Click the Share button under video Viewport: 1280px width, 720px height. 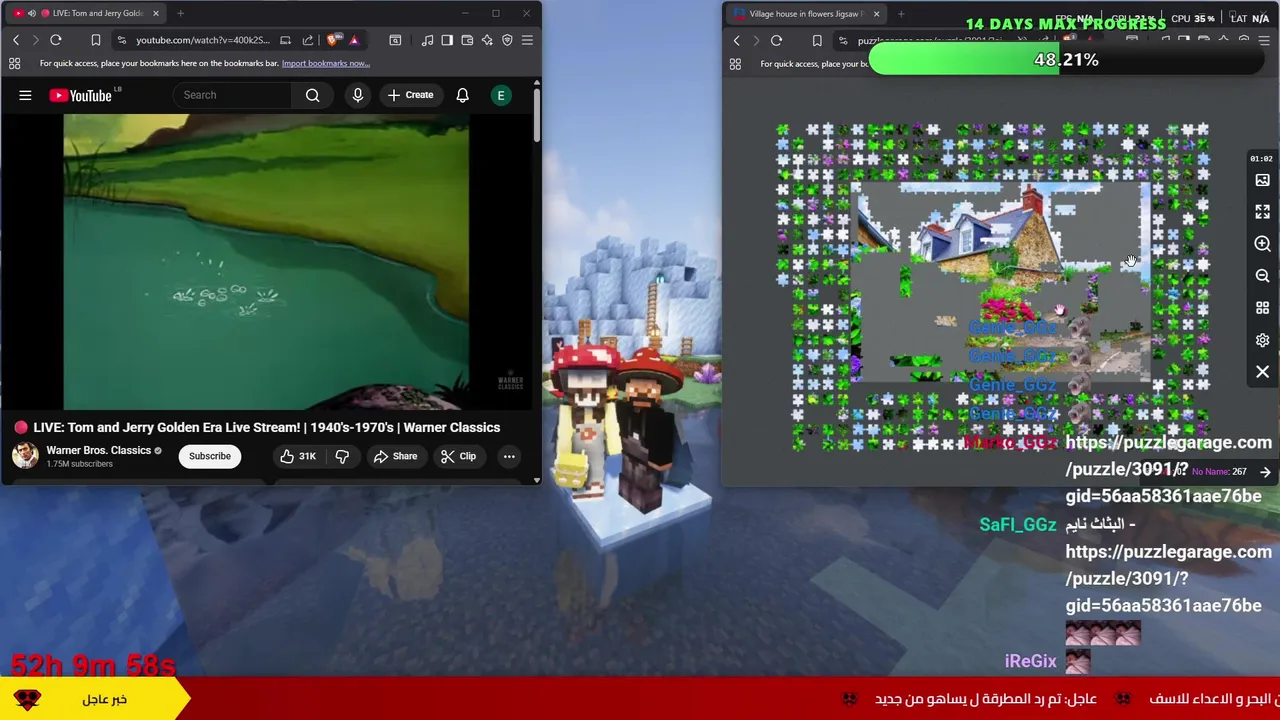(x=395, y=456)
